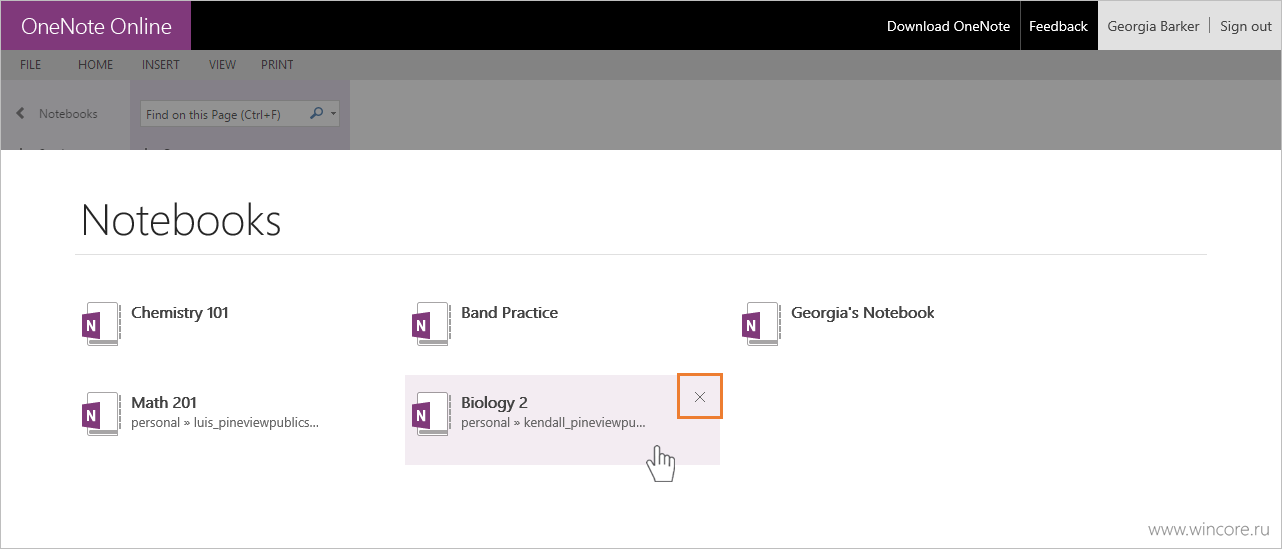Click the OneNote Online logo

tap(96, 26)
